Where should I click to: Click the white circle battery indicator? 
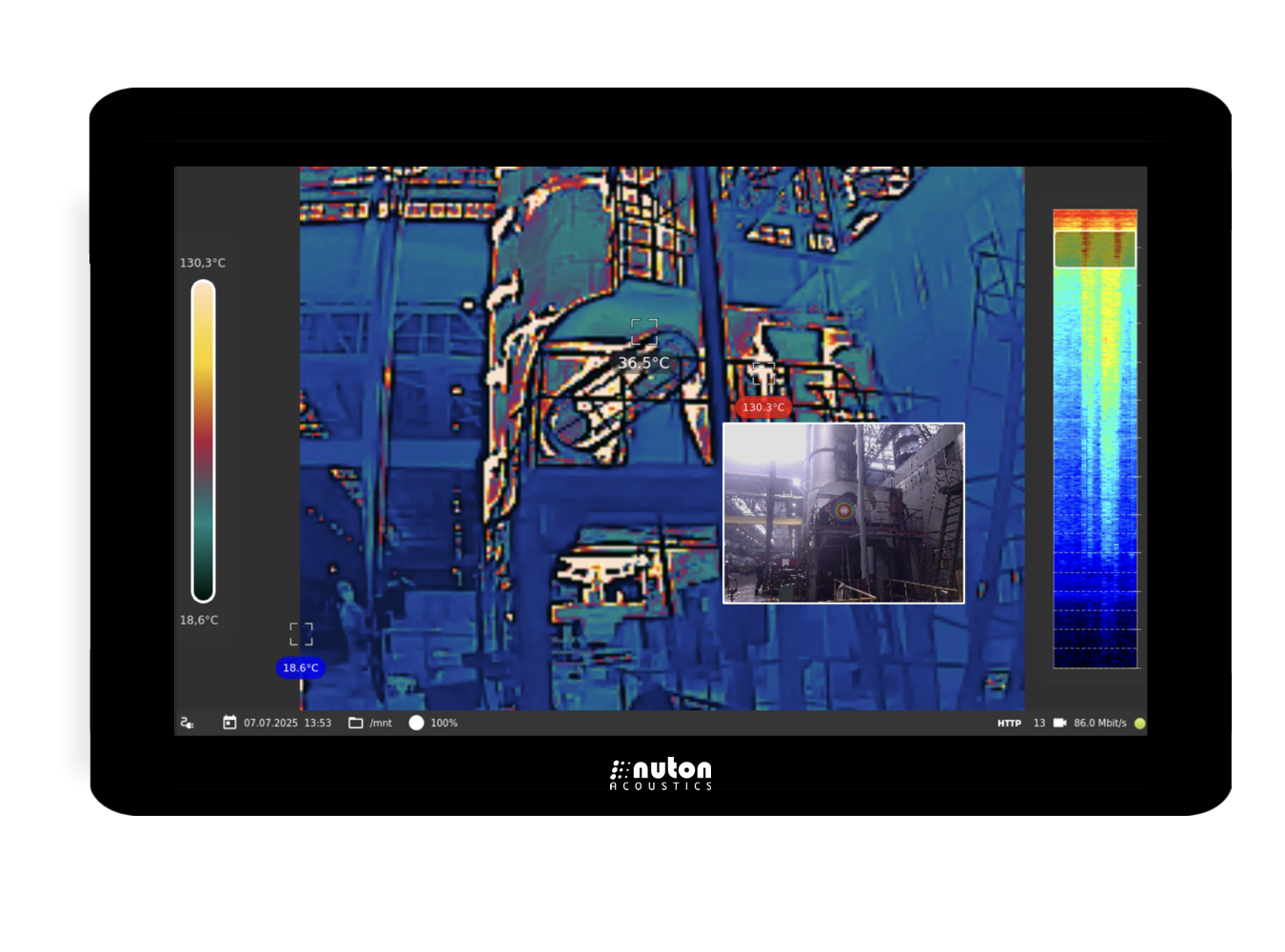[x=416, y=723]
